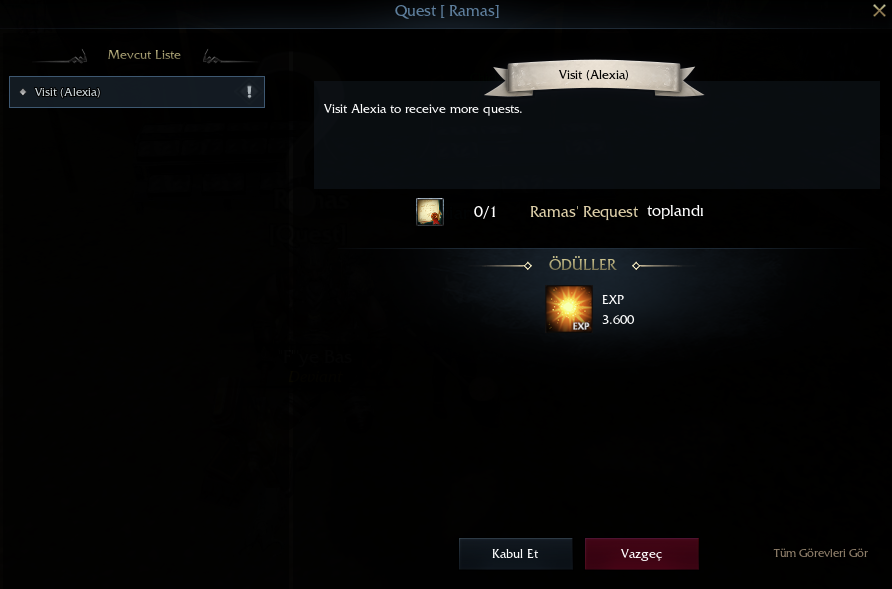Click the 3.600 EXP amount
The width and height of the screenshot is (892, 589).
point(618,320)
